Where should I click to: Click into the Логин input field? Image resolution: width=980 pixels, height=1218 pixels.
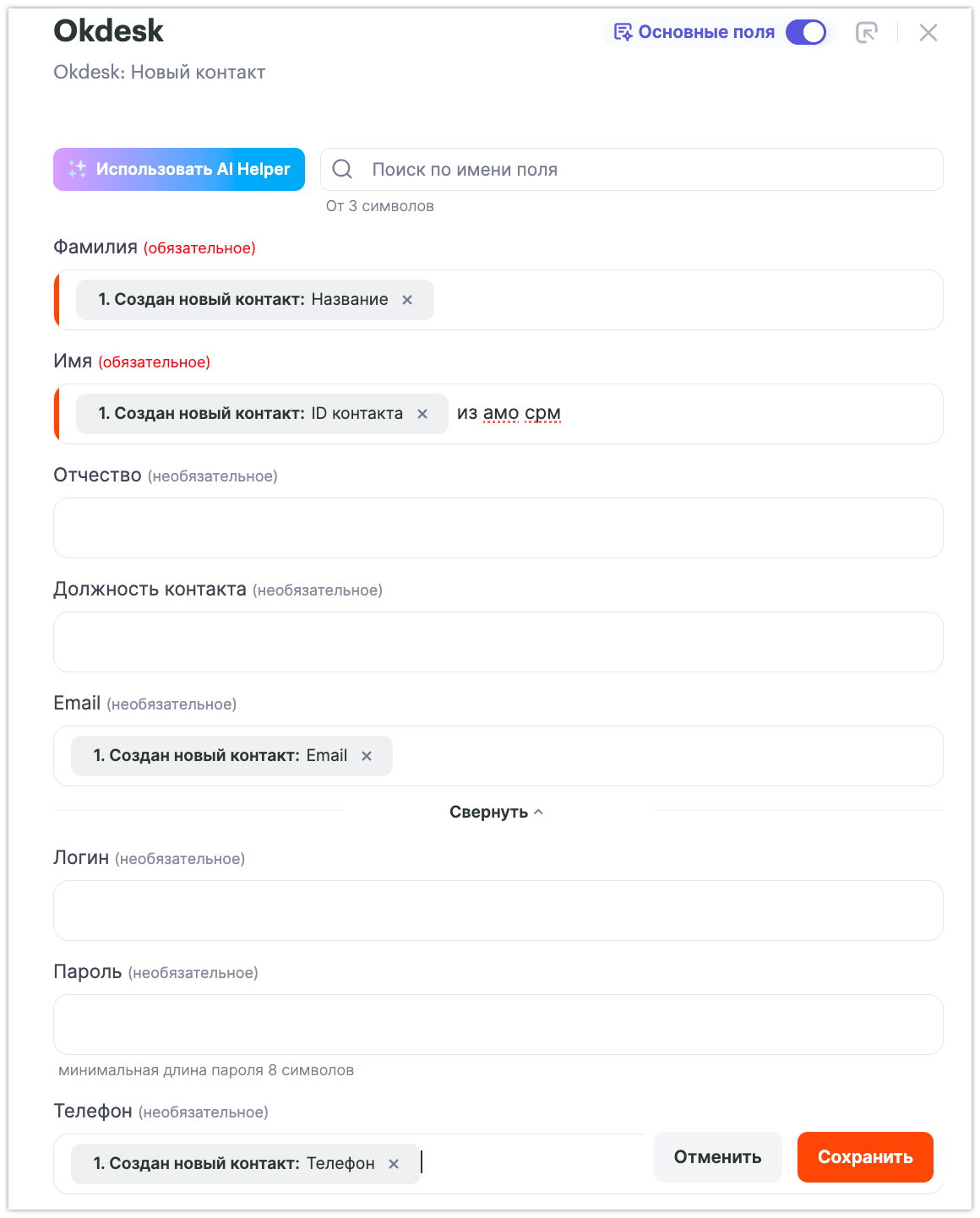498,911
